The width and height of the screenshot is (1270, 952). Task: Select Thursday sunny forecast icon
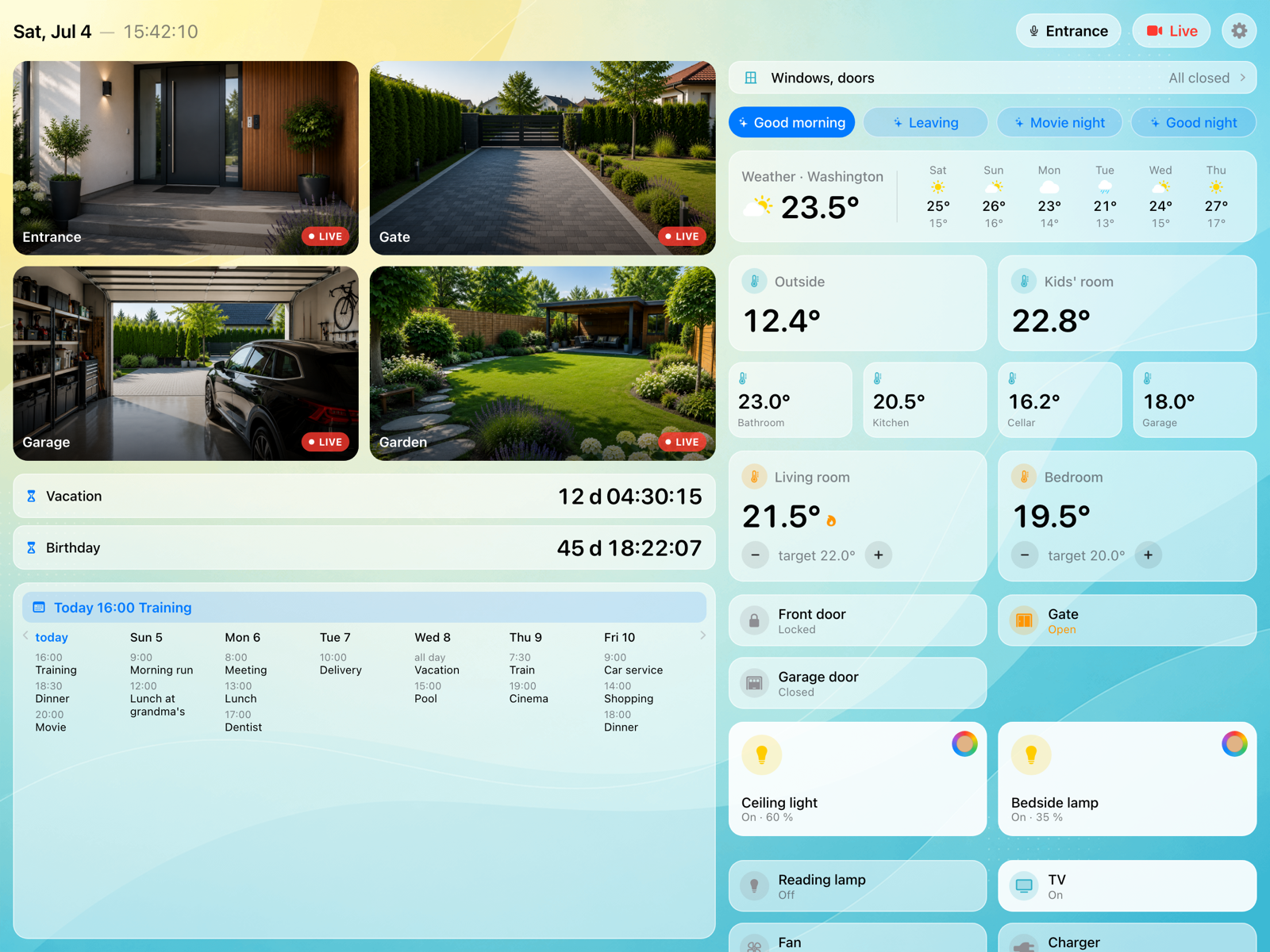coord(1216,187)
